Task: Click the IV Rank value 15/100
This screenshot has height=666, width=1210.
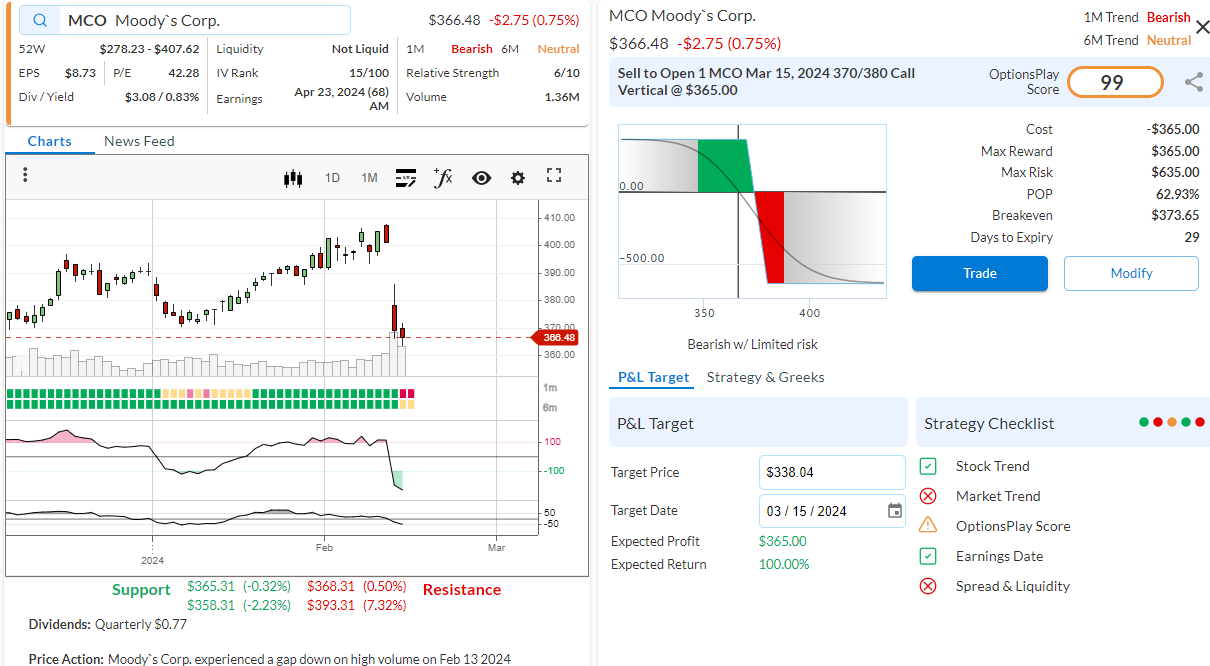Action: (x=369, y=73)
